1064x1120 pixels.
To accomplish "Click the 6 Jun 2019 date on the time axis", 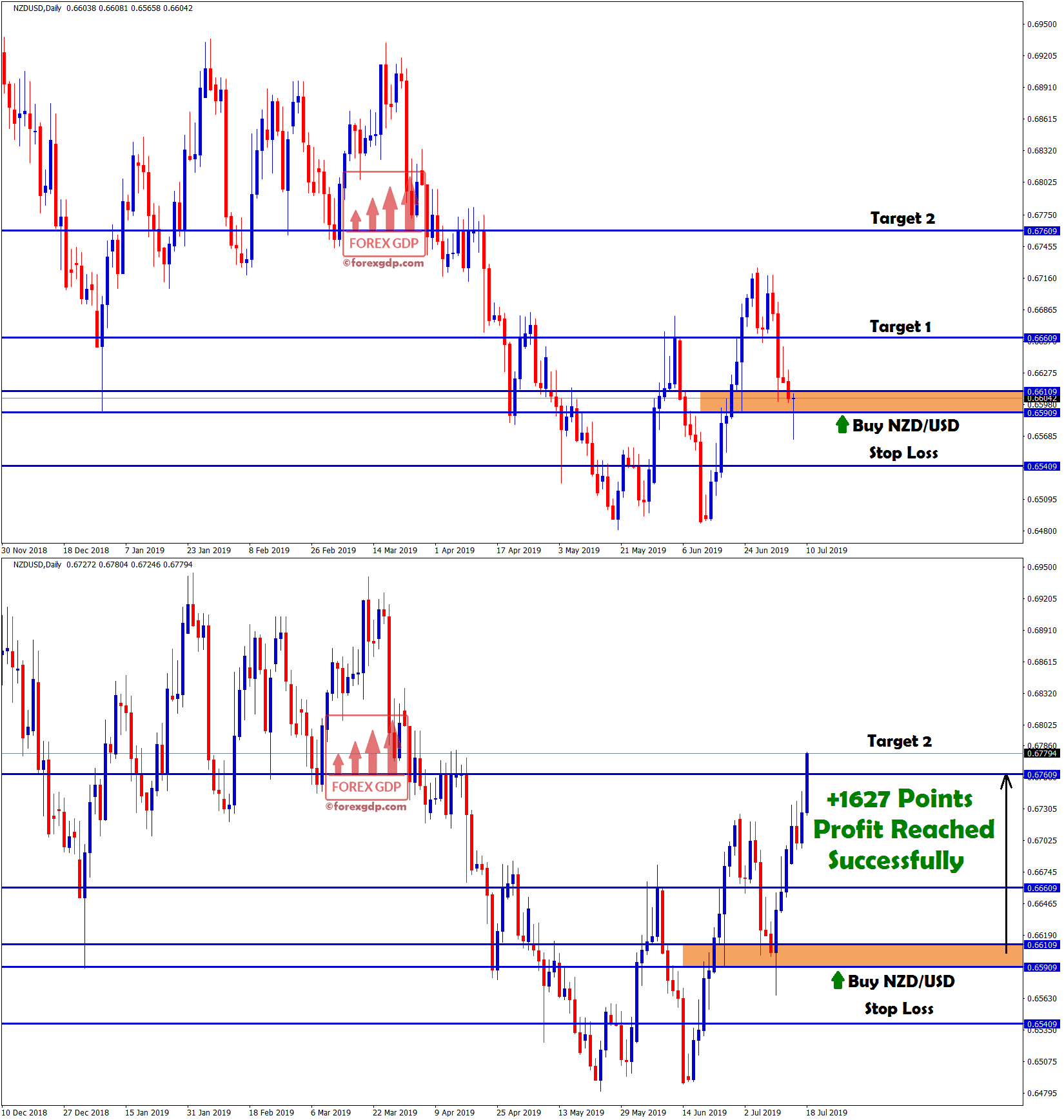I will (702, 550).
